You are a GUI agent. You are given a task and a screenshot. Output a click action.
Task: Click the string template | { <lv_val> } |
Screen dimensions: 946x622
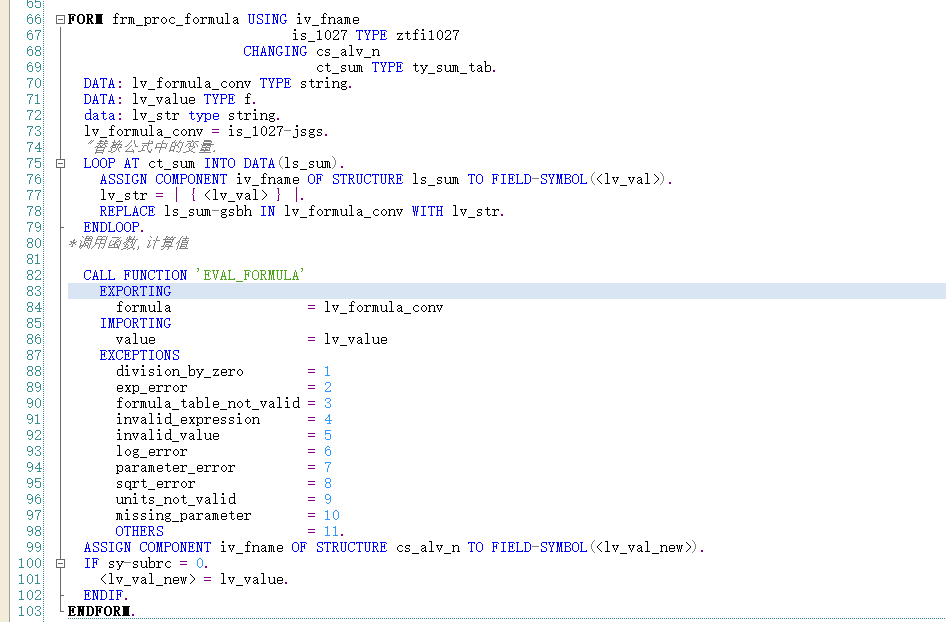coord(238,195)
